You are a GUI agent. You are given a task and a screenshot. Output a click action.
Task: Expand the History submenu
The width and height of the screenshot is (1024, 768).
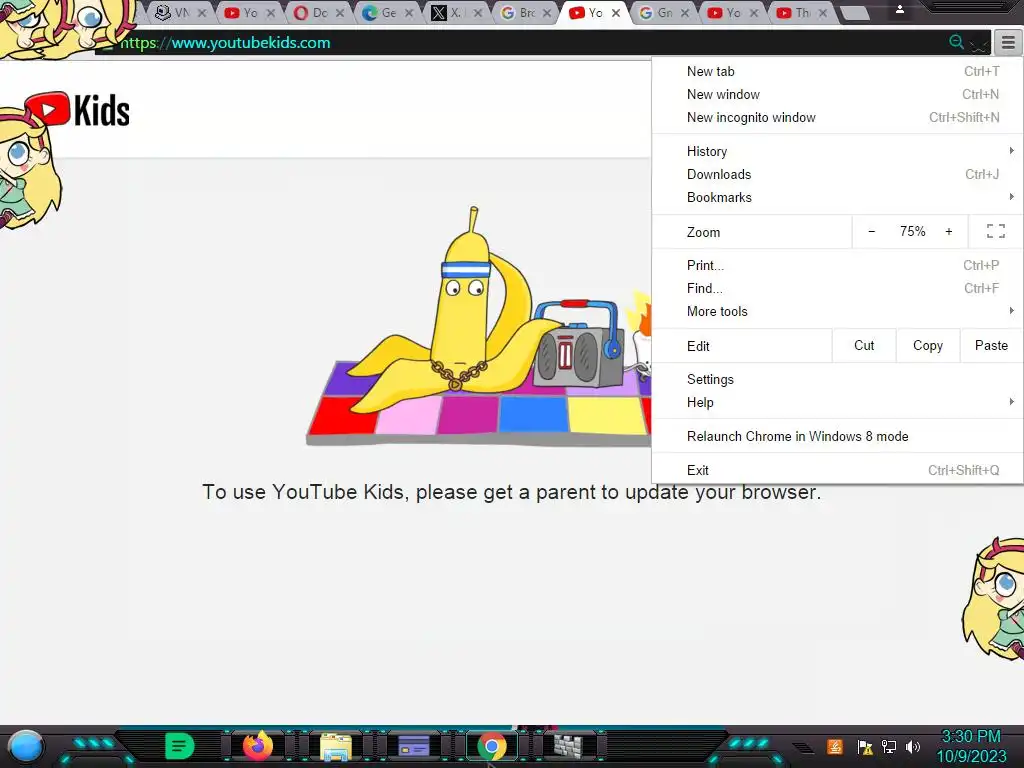837,152
